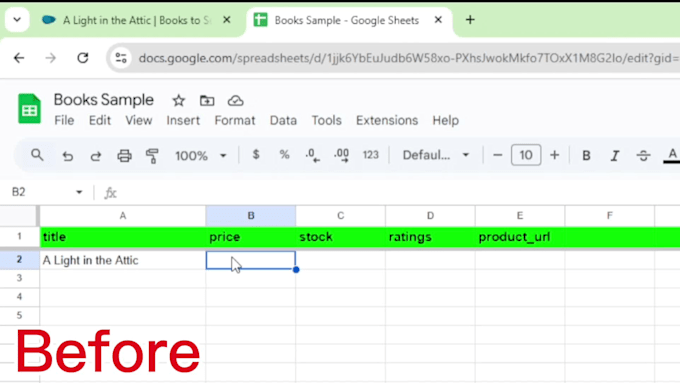Open a new browser tab

click(470, 20)
